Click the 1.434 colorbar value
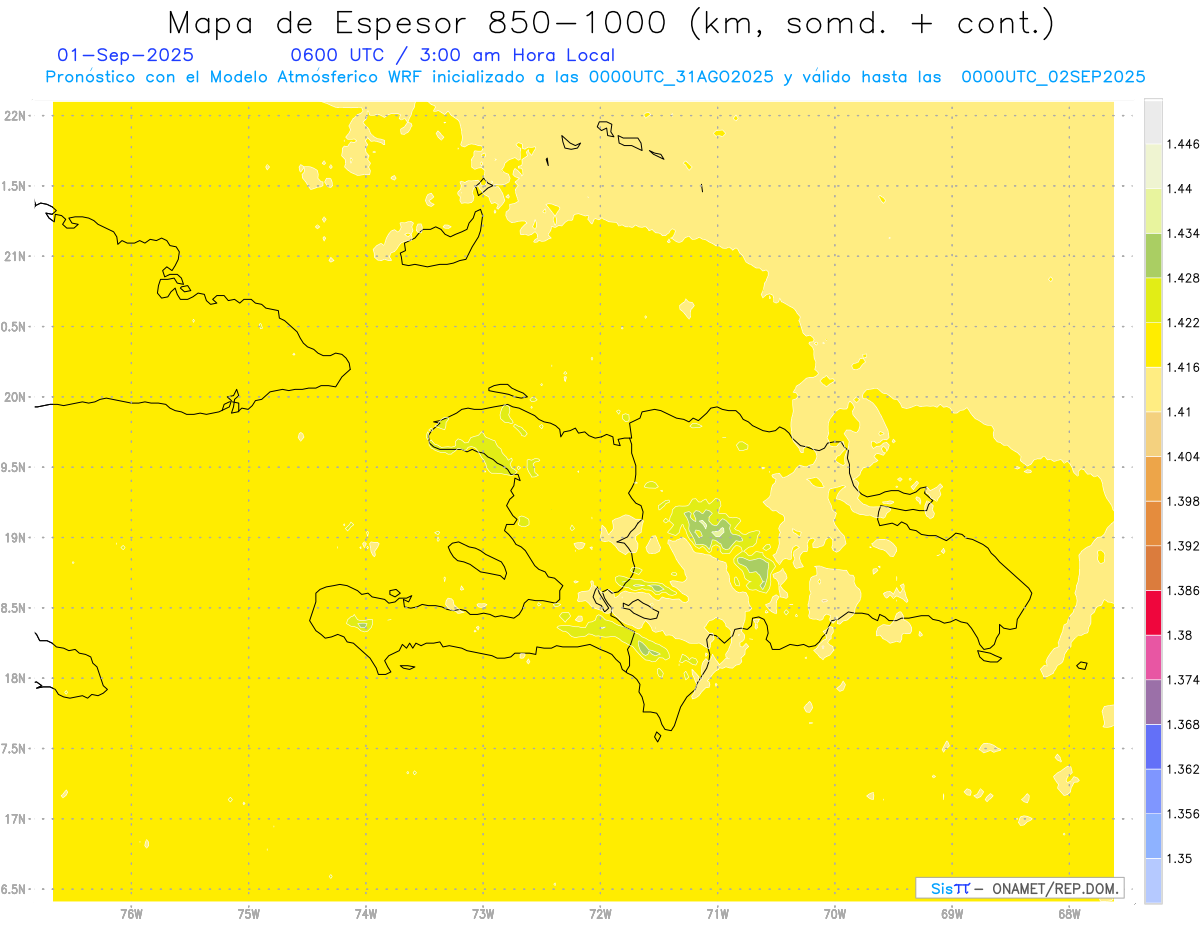The height and width of the screenshot is (927, 1200). click(x=1183, y=233)
